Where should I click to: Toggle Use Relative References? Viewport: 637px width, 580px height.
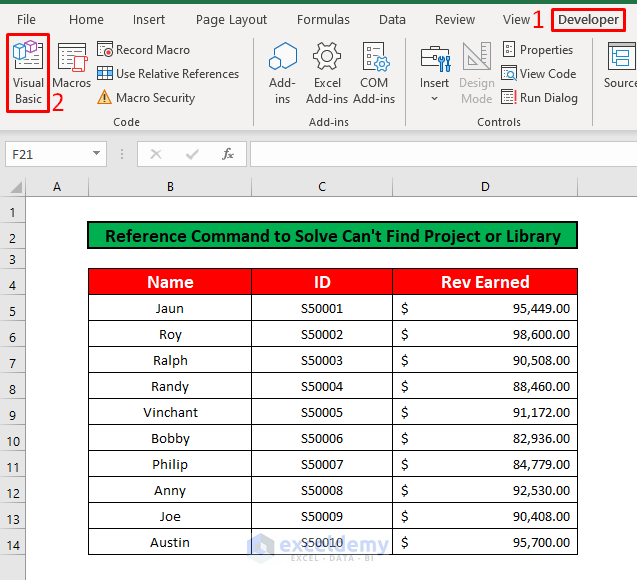167,73
